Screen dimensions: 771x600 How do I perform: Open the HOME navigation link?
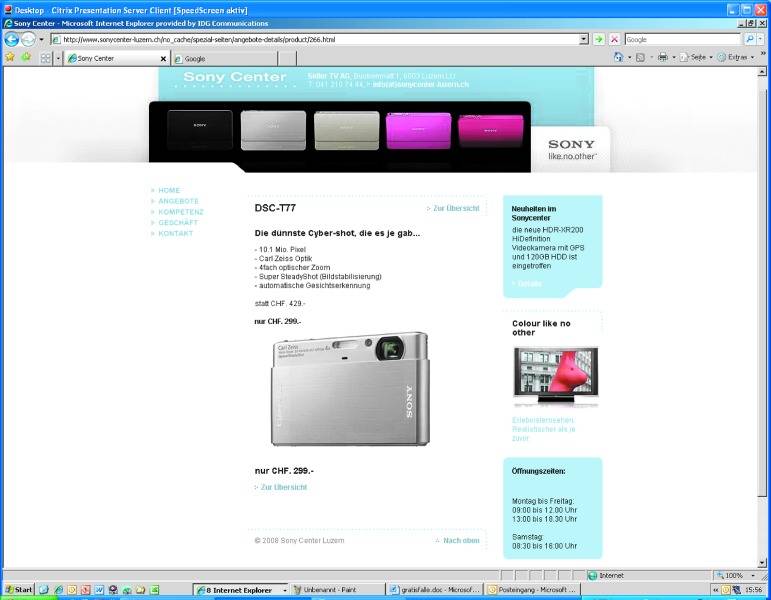169,190
